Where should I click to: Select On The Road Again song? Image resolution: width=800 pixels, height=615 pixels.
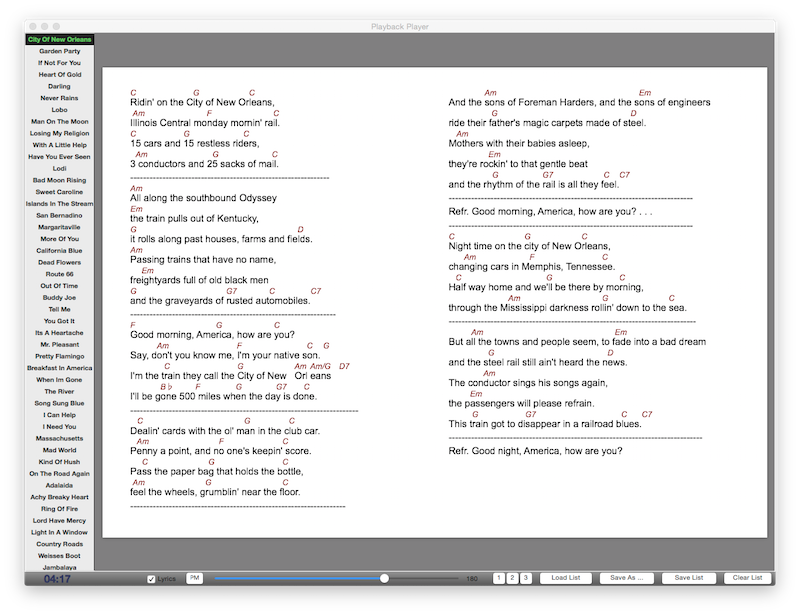point(60,474)
